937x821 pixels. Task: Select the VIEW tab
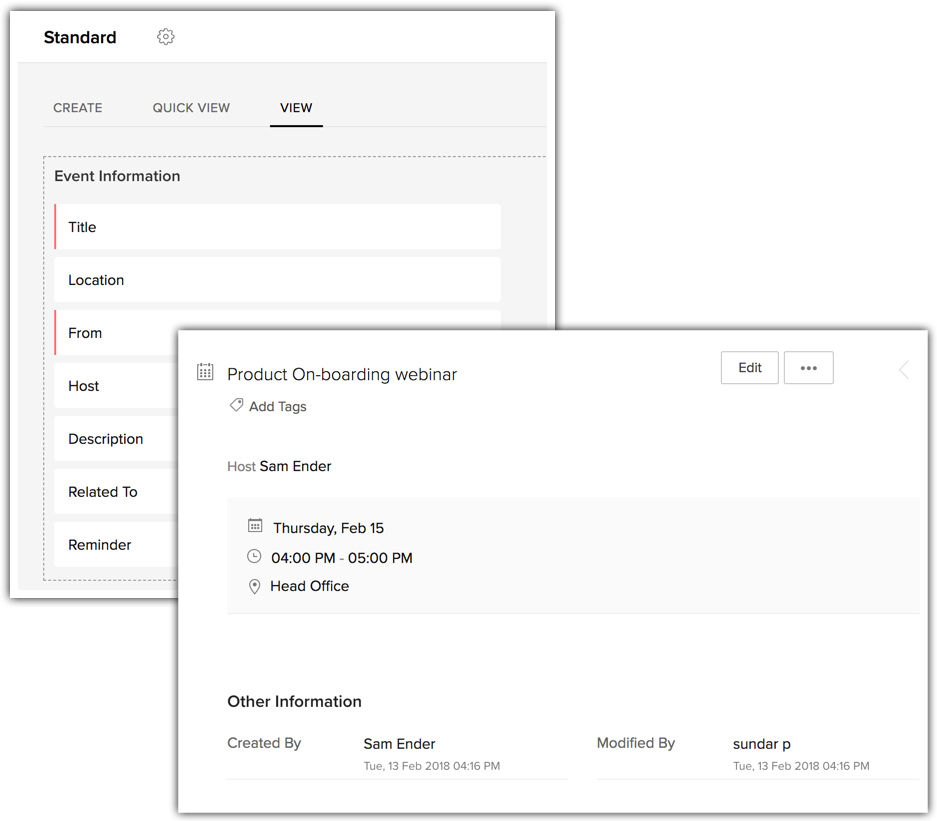(296, 108)
